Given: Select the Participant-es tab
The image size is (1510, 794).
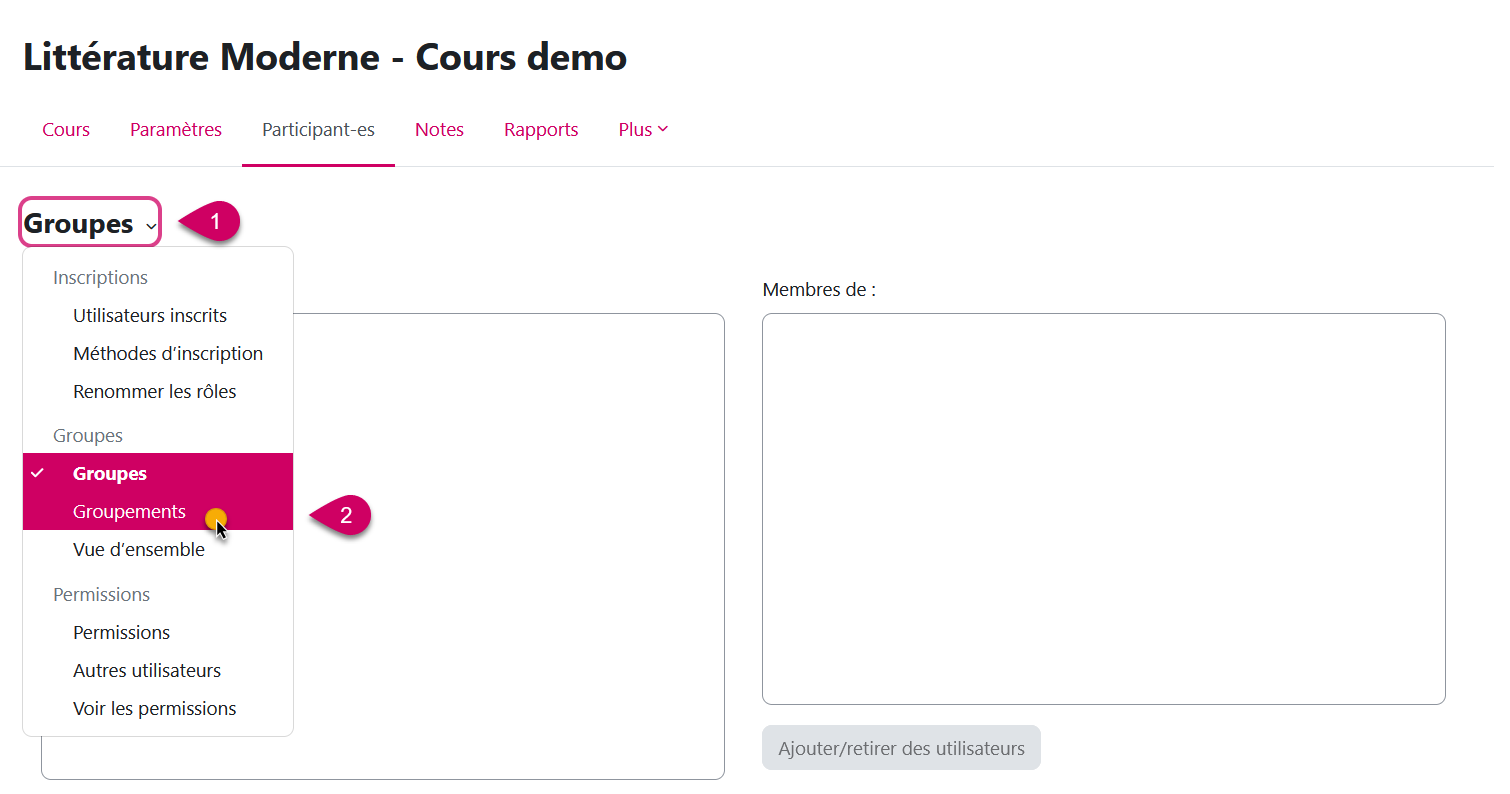Looking at the screenshot, I should click(318, 130).
